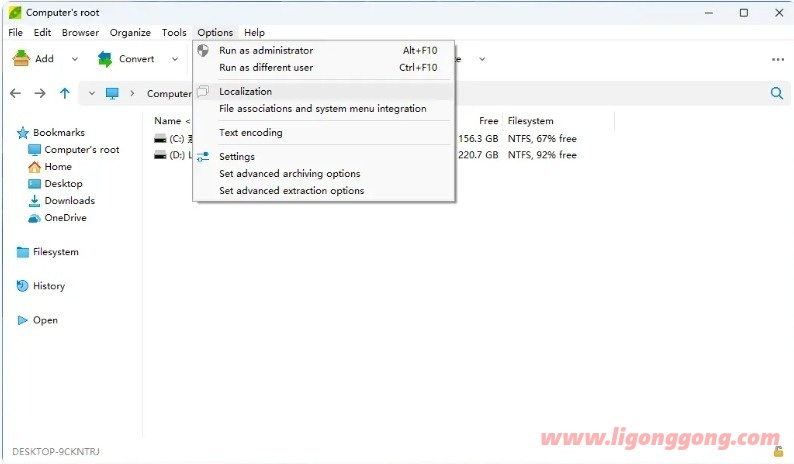Screen dimensions: 794x464
Task: Open Settings from the Options menu
Action: [237, 157]
